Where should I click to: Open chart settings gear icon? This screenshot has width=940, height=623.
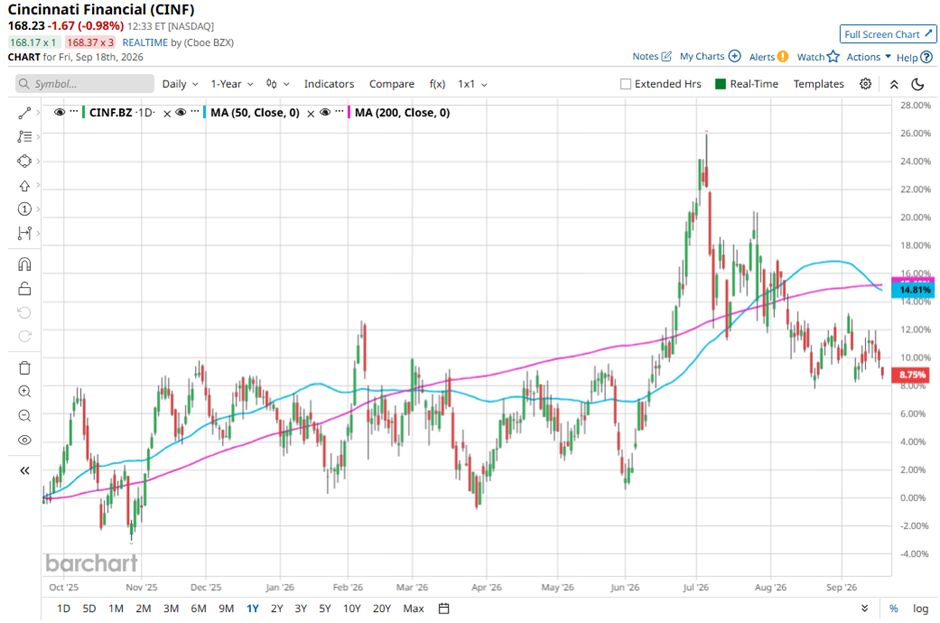pos(865,84)
